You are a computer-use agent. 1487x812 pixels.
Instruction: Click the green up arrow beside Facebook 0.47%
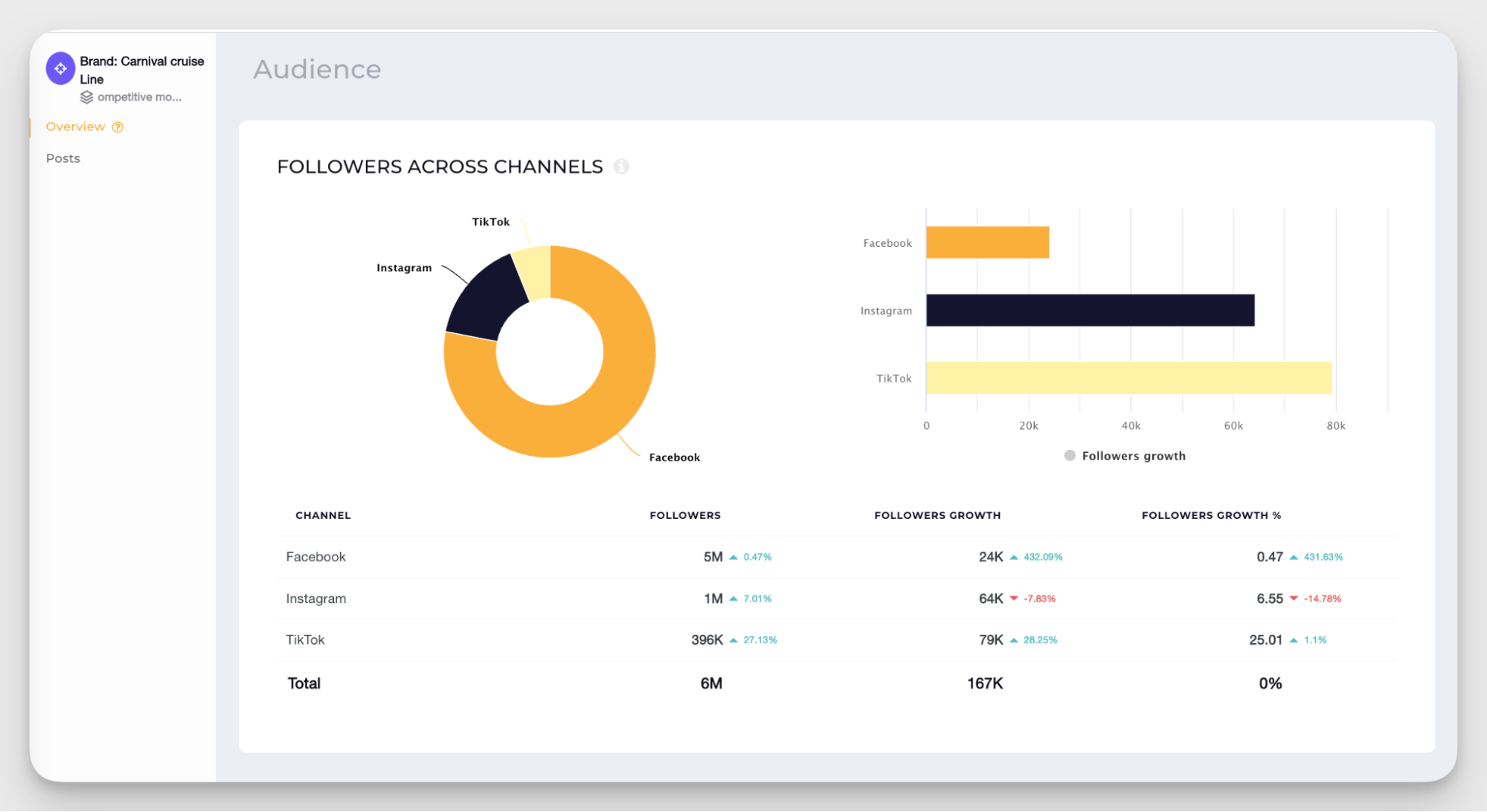pos(733,556)
